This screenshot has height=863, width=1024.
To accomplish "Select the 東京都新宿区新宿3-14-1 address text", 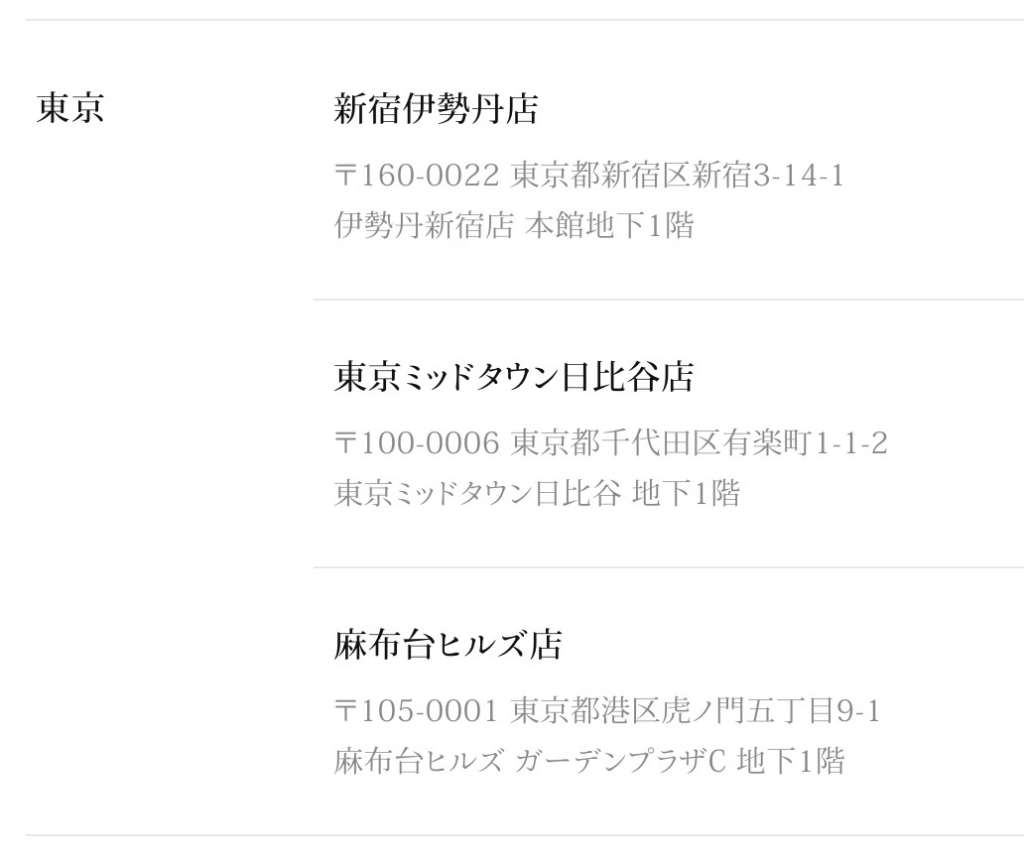I will (677, 177).
